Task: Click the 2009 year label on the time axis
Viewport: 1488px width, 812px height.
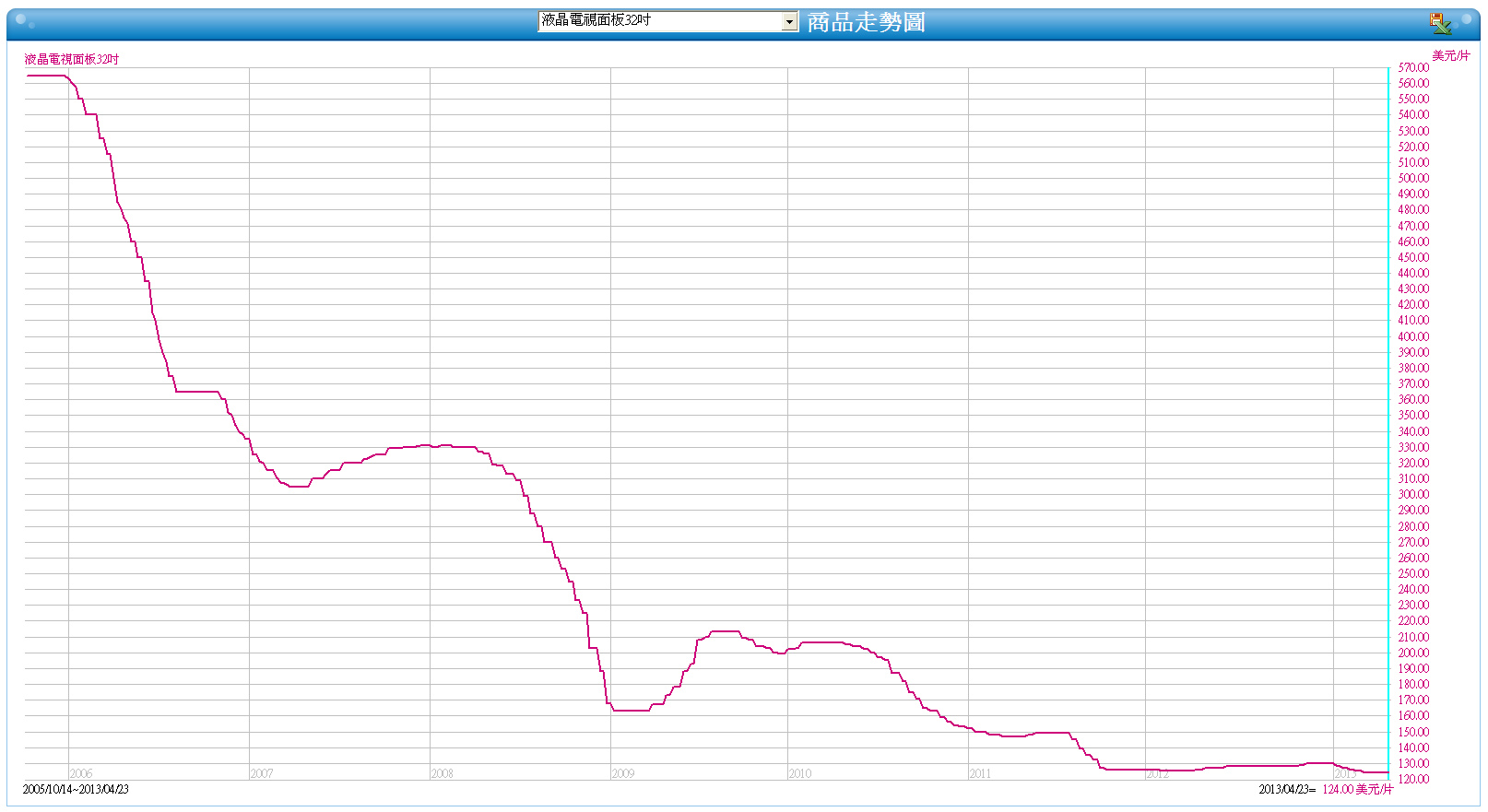Action: pos(623,773)
